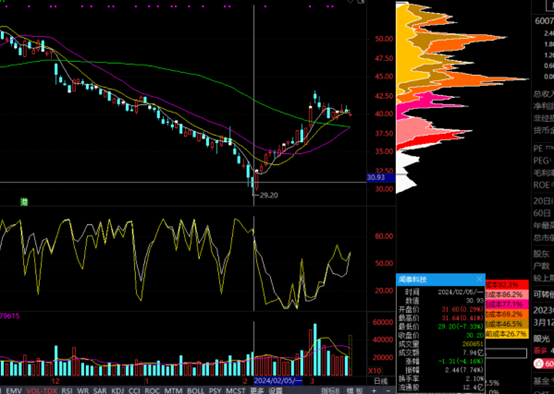Choose the SAR indicator tab
The width and height of the screenshot is (554, 394).
[100, 390]
